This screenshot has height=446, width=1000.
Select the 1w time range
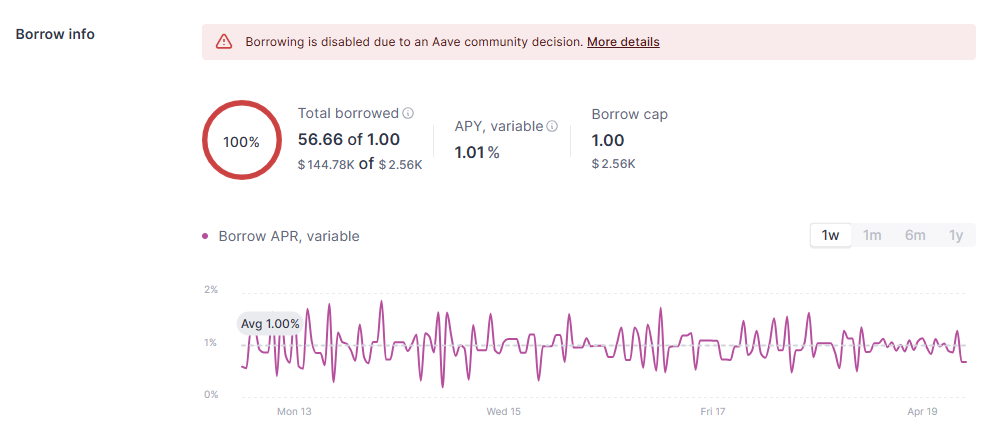pos(830,235)
